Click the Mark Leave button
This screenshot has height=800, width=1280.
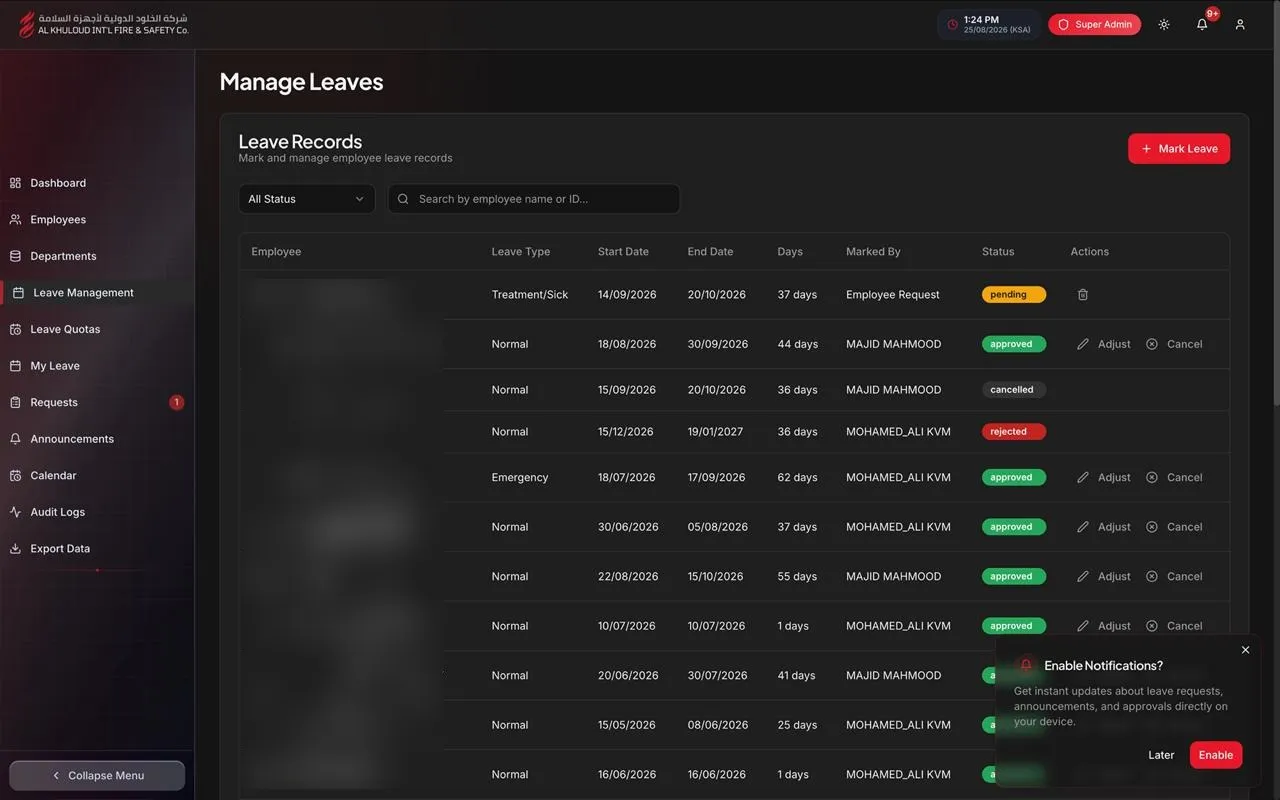coord(1179,148)
